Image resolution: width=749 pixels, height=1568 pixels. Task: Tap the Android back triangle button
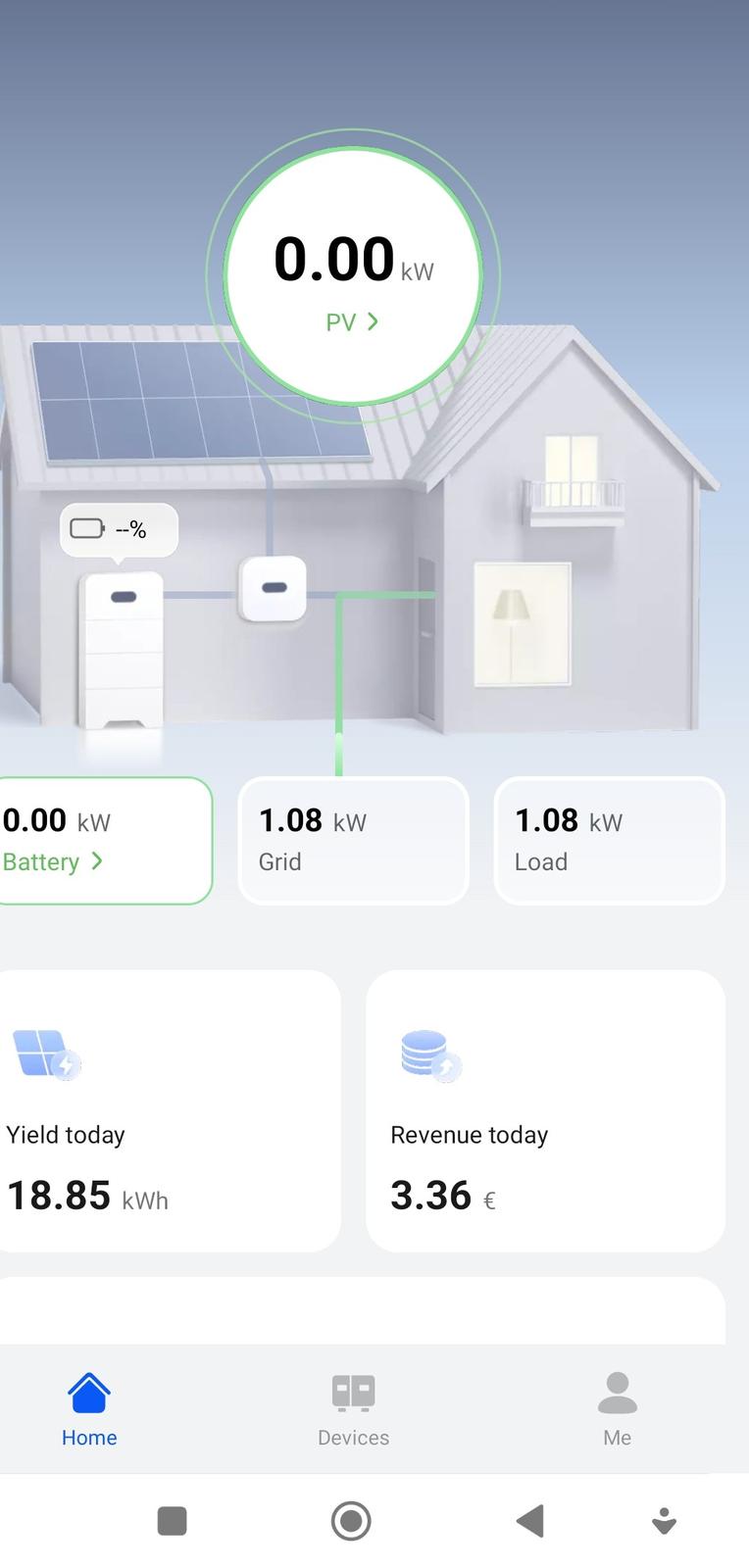530,1521
